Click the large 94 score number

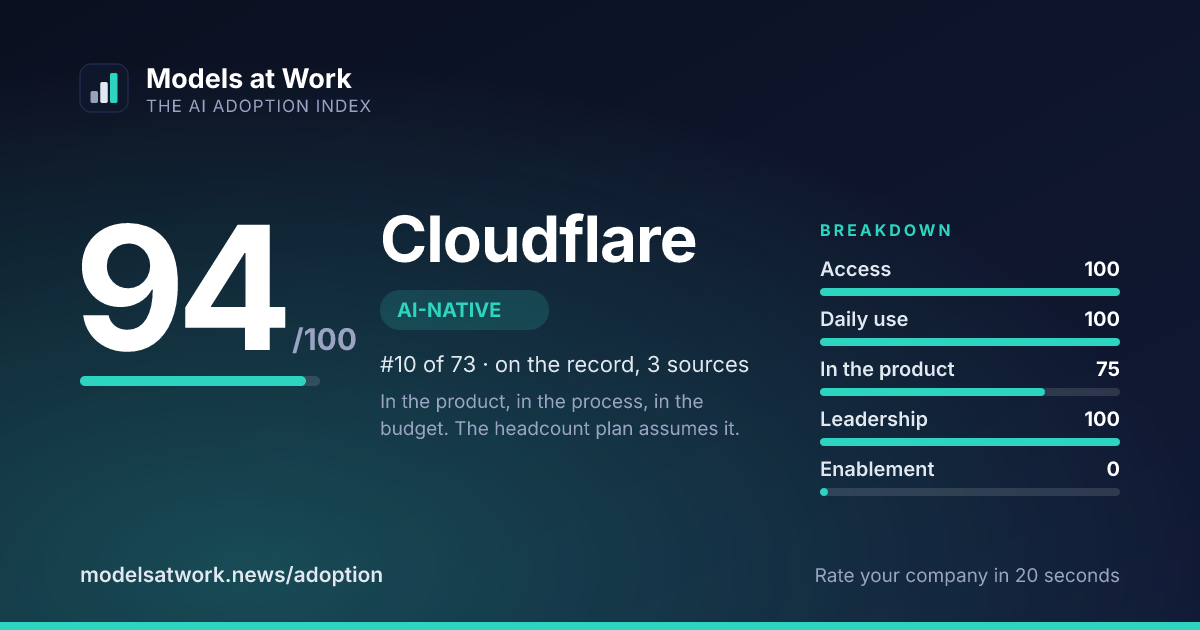click(181, 288)
